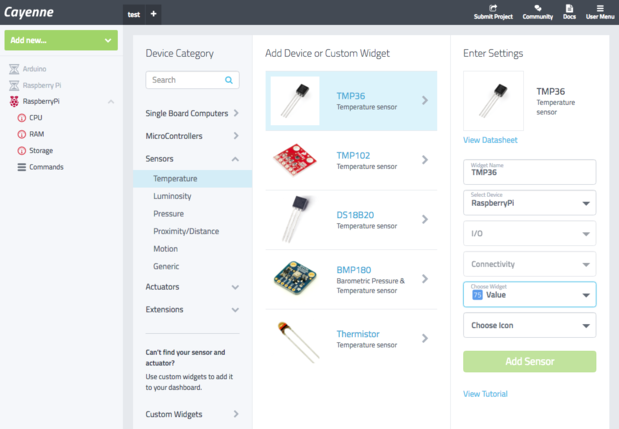Click the TMP36 sensor thumbnail in the list

point(295,101)
